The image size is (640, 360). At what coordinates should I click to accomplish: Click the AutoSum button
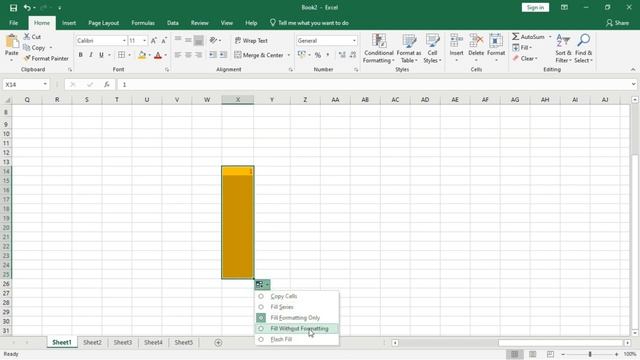click(529, 37)
